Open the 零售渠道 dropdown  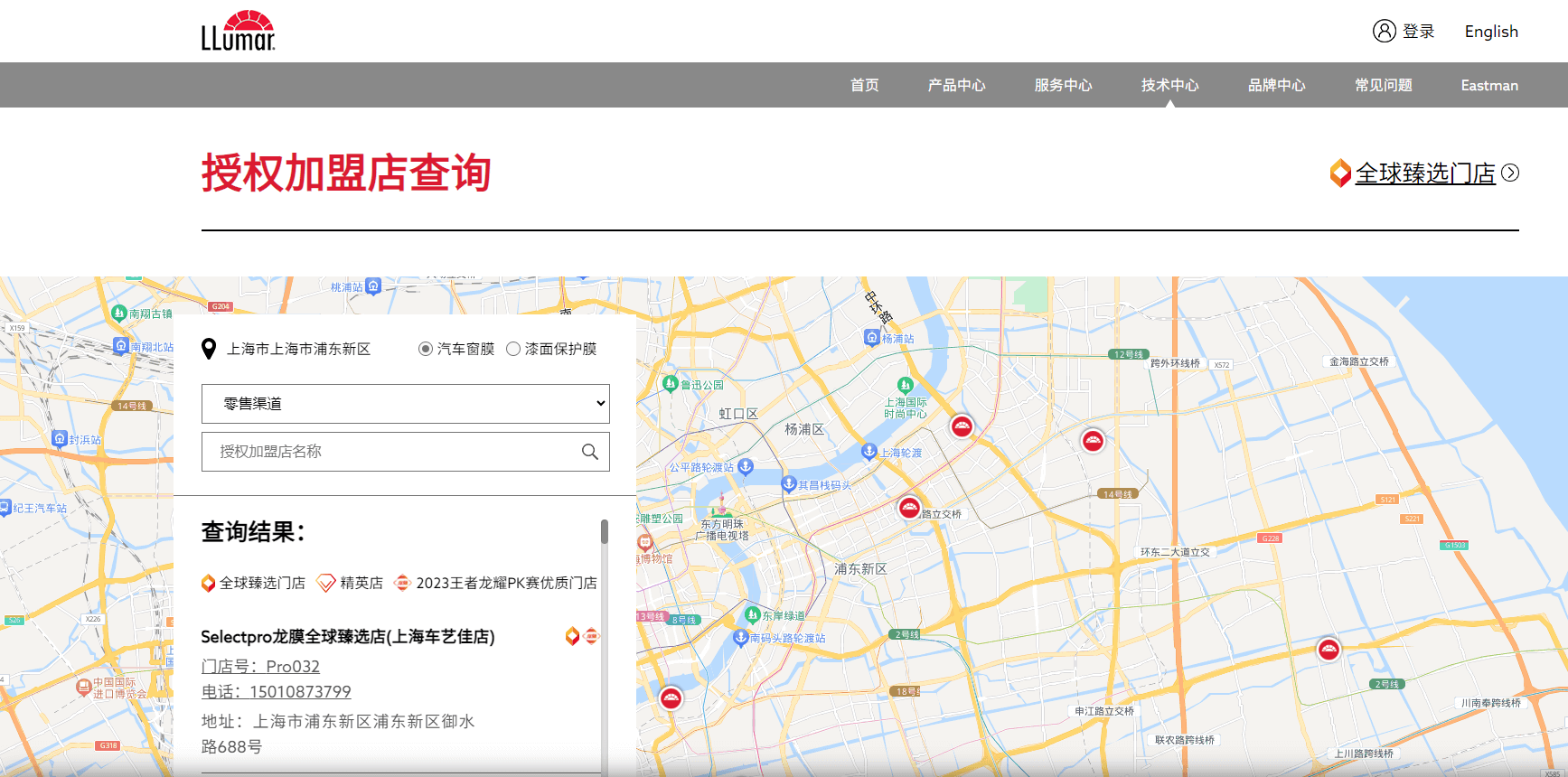tap(405, 404)
